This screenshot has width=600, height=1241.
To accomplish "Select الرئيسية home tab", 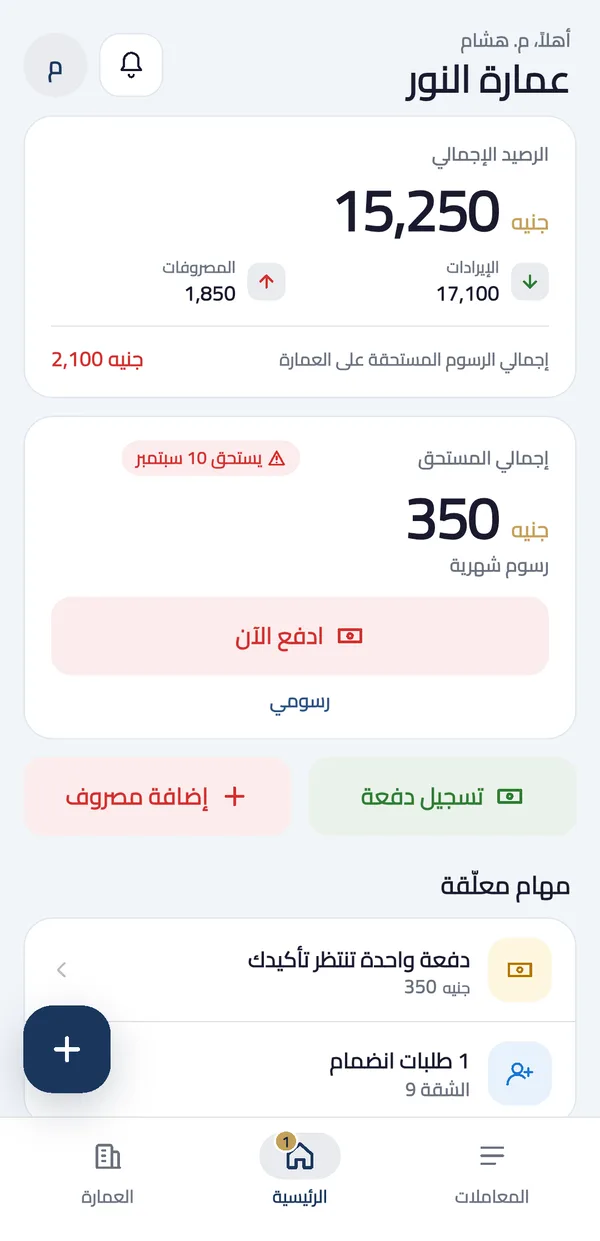I will pos(300,1169).
